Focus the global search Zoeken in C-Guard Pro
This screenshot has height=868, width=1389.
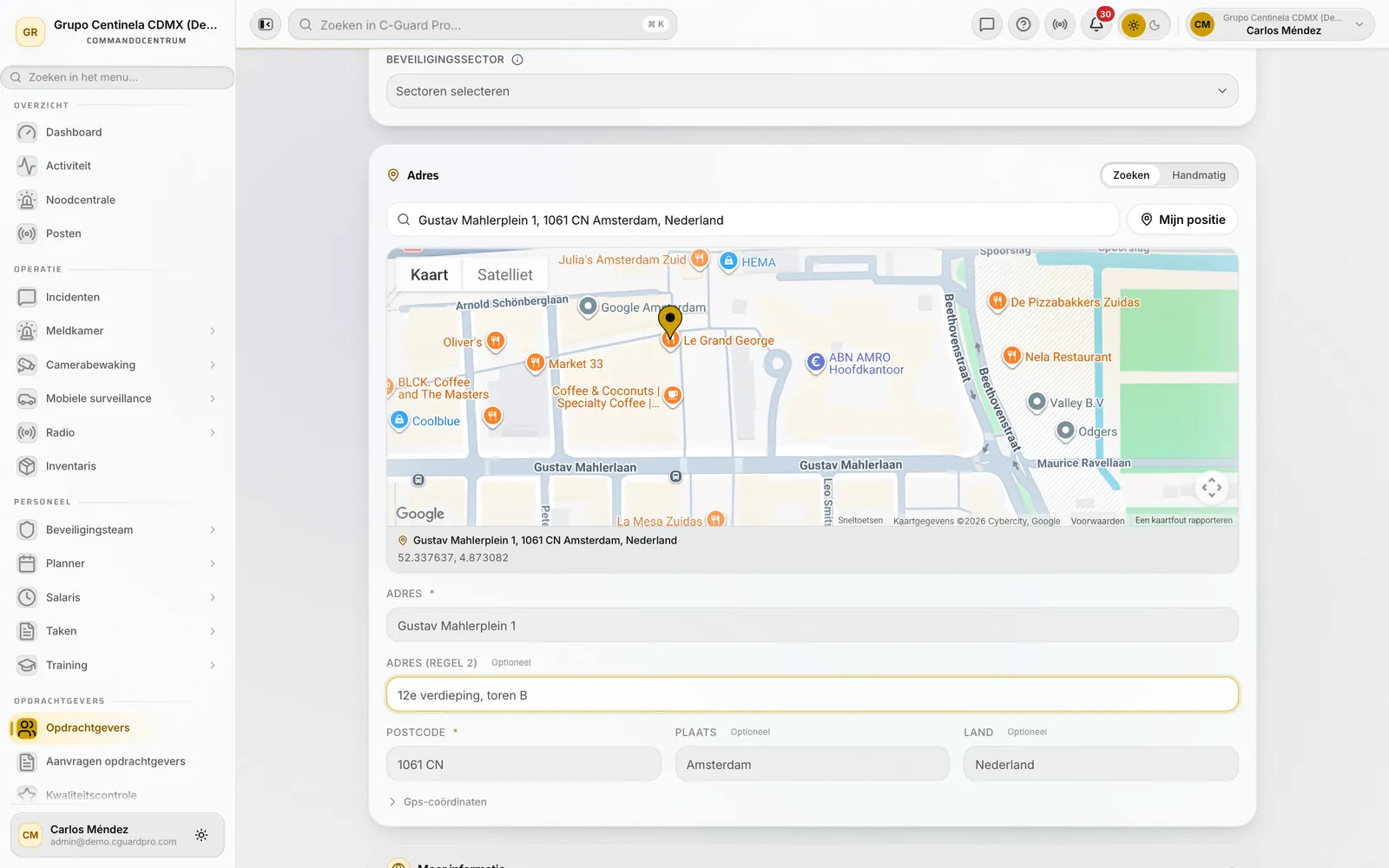[x=483, y=24]
